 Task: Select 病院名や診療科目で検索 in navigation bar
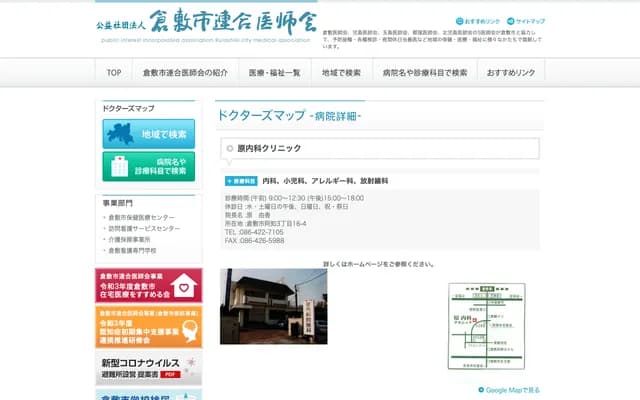[x=425, y=73]
